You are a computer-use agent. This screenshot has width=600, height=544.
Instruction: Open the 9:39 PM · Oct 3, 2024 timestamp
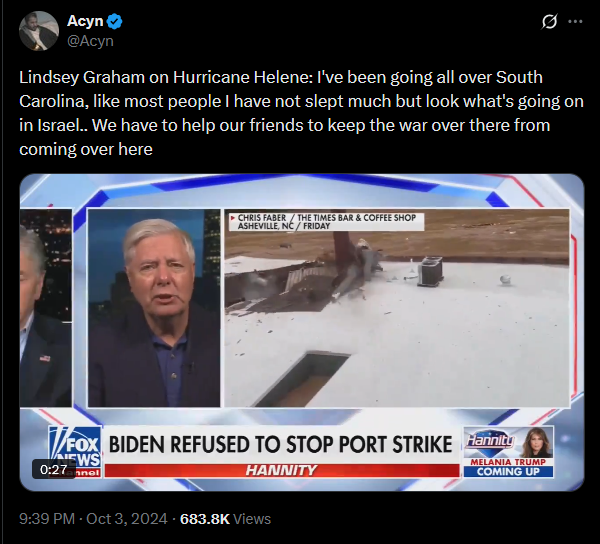[93, 519]
